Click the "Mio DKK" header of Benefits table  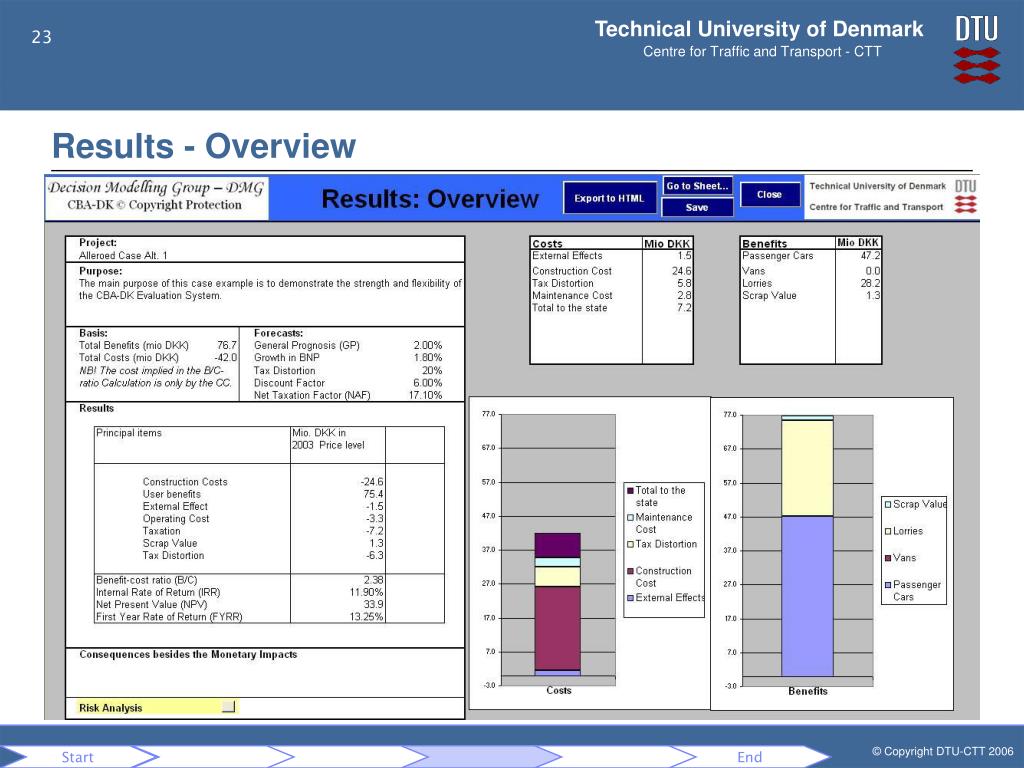[x=858, y=242]
